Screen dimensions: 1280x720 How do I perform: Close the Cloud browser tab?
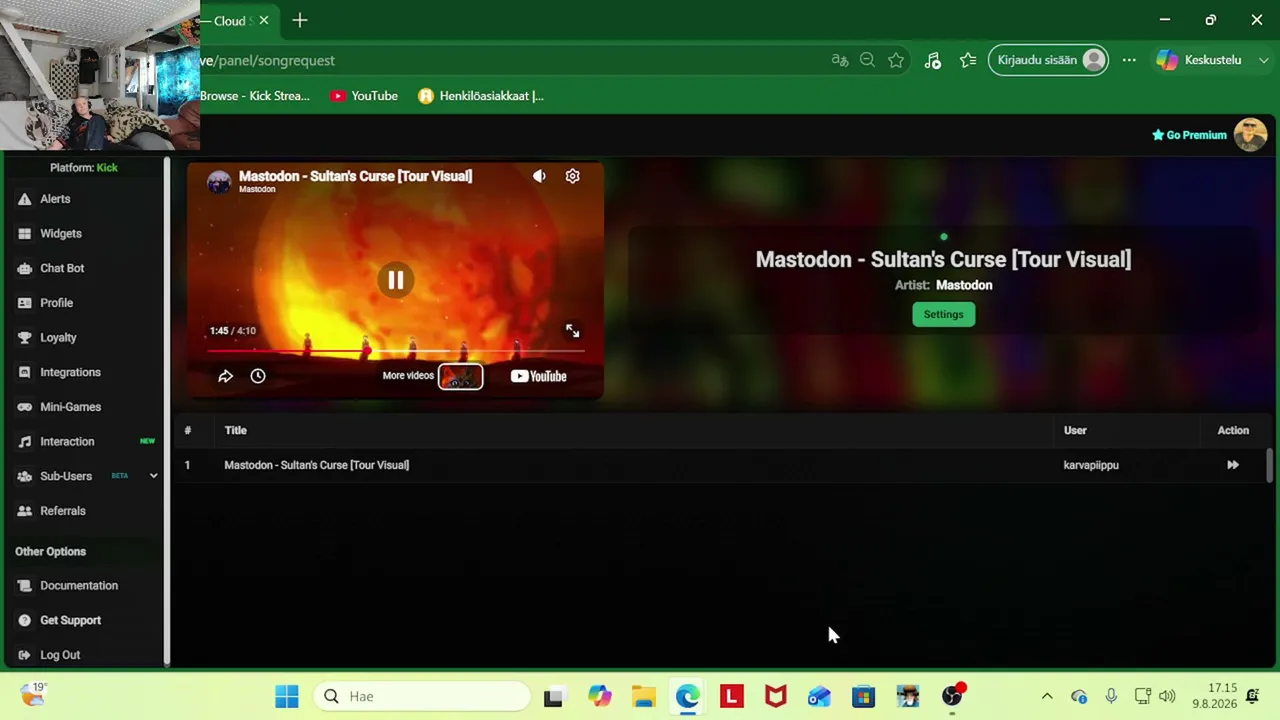[x=264, y=20]
